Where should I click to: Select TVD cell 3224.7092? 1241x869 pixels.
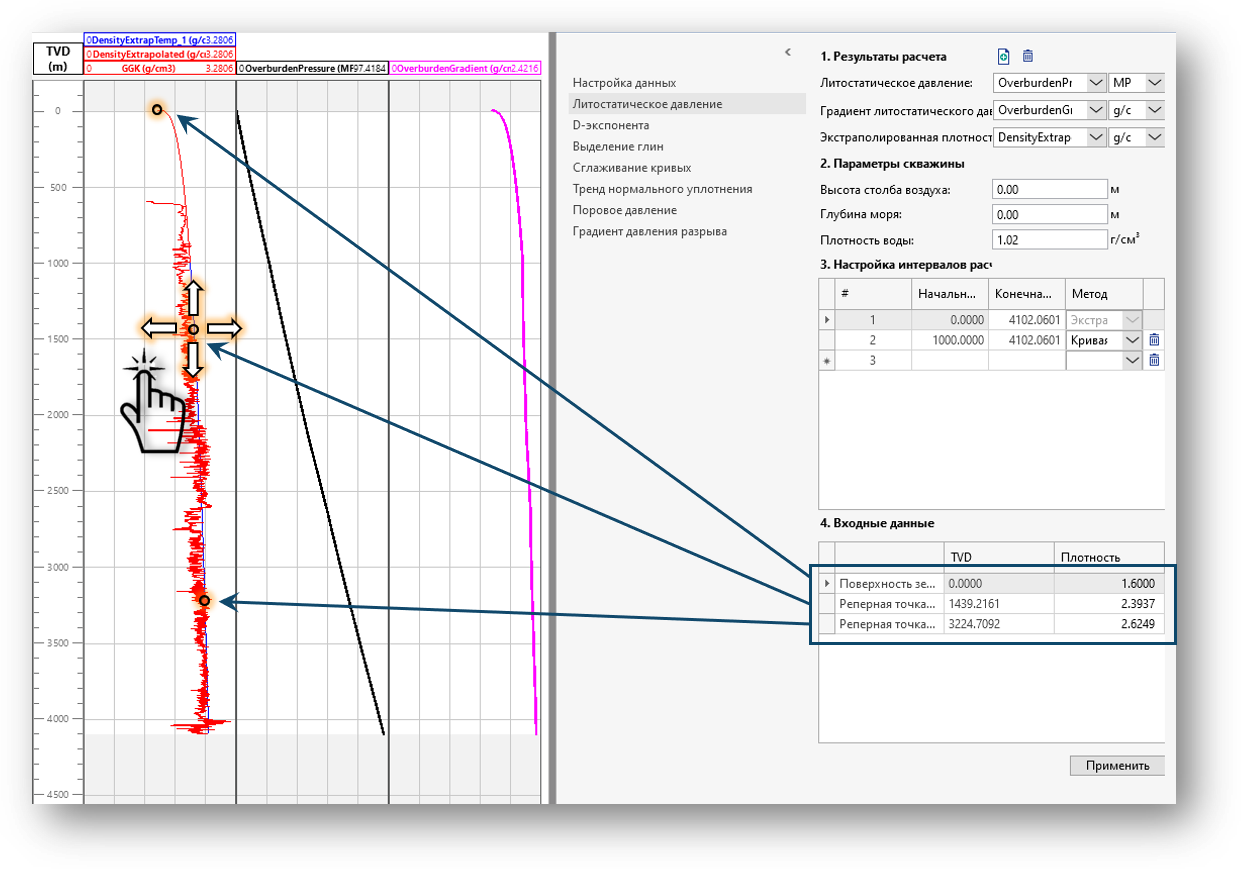tap(999, 624)
